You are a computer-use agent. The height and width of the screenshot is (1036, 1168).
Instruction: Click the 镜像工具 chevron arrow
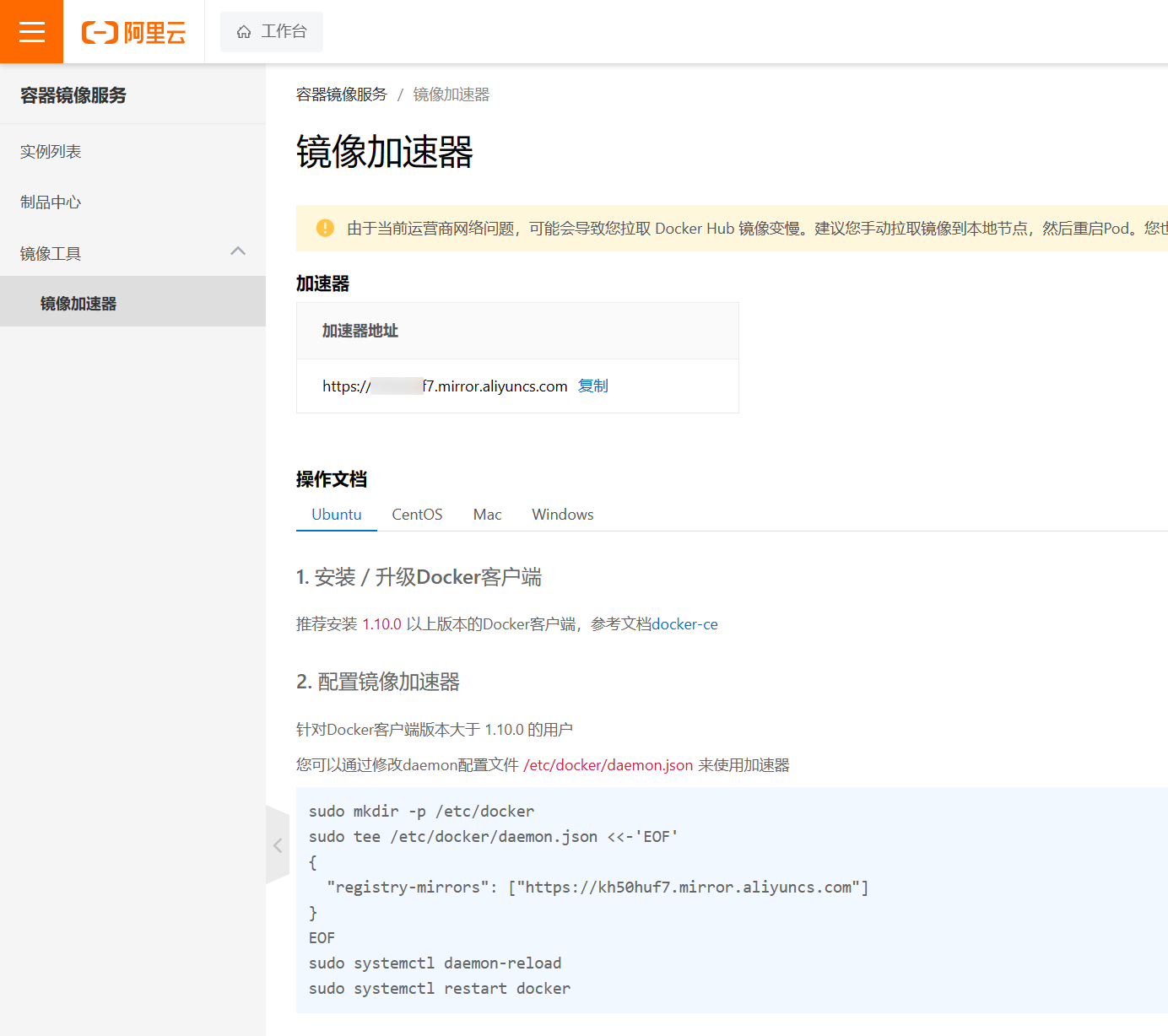click(x=238, y=251)
